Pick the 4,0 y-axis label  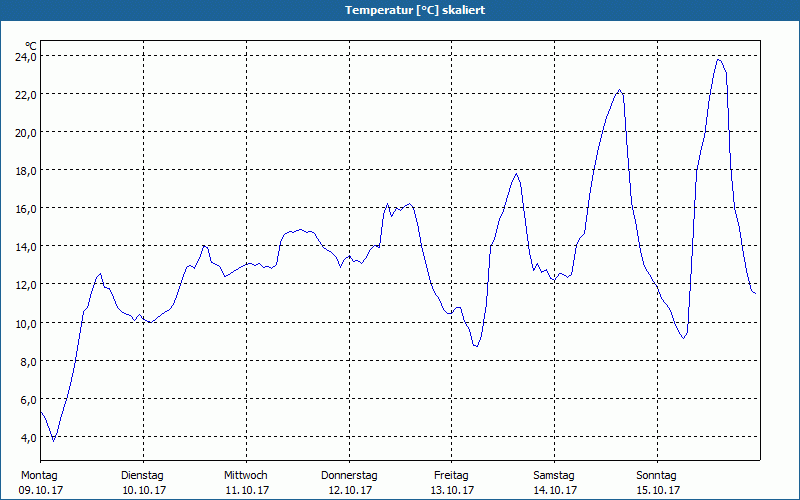pyautogui.click(x=27, y=437)
